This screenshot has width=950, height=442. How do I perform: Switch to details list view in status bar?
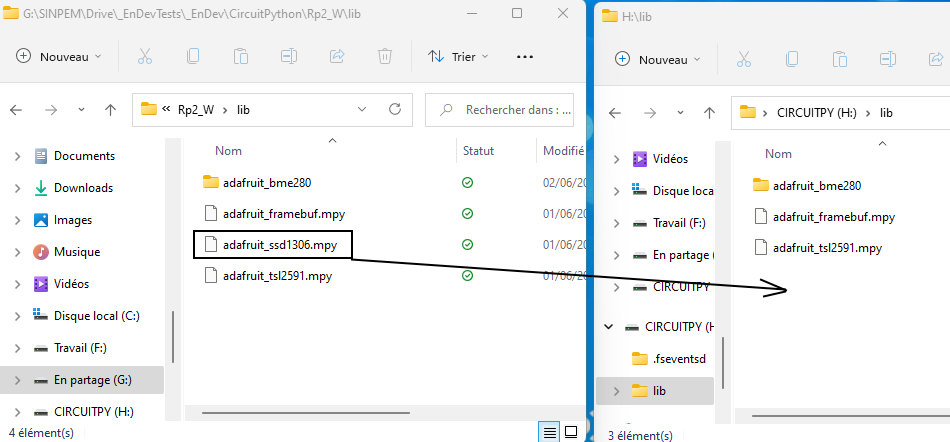549,432
